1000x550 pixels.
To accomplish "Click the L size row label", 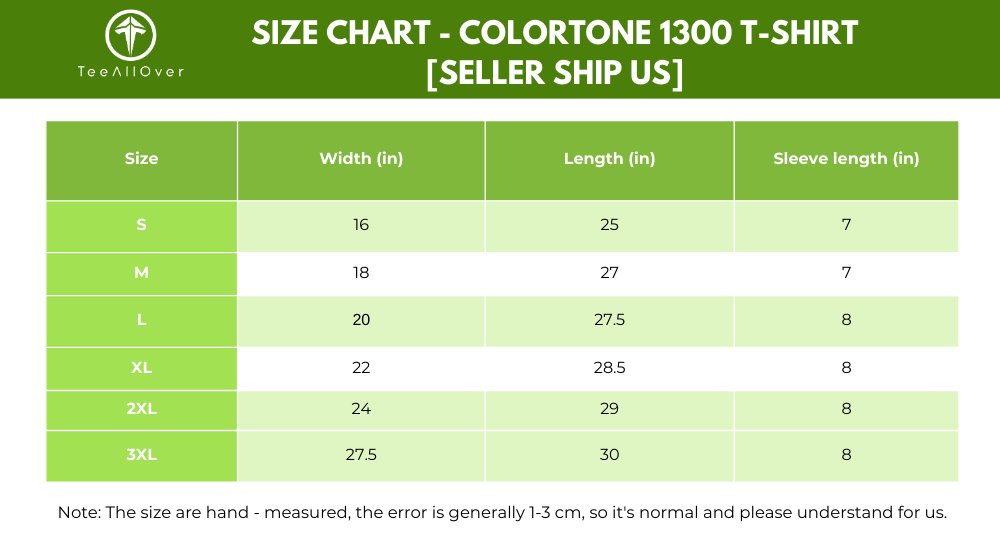I will 141,320.
